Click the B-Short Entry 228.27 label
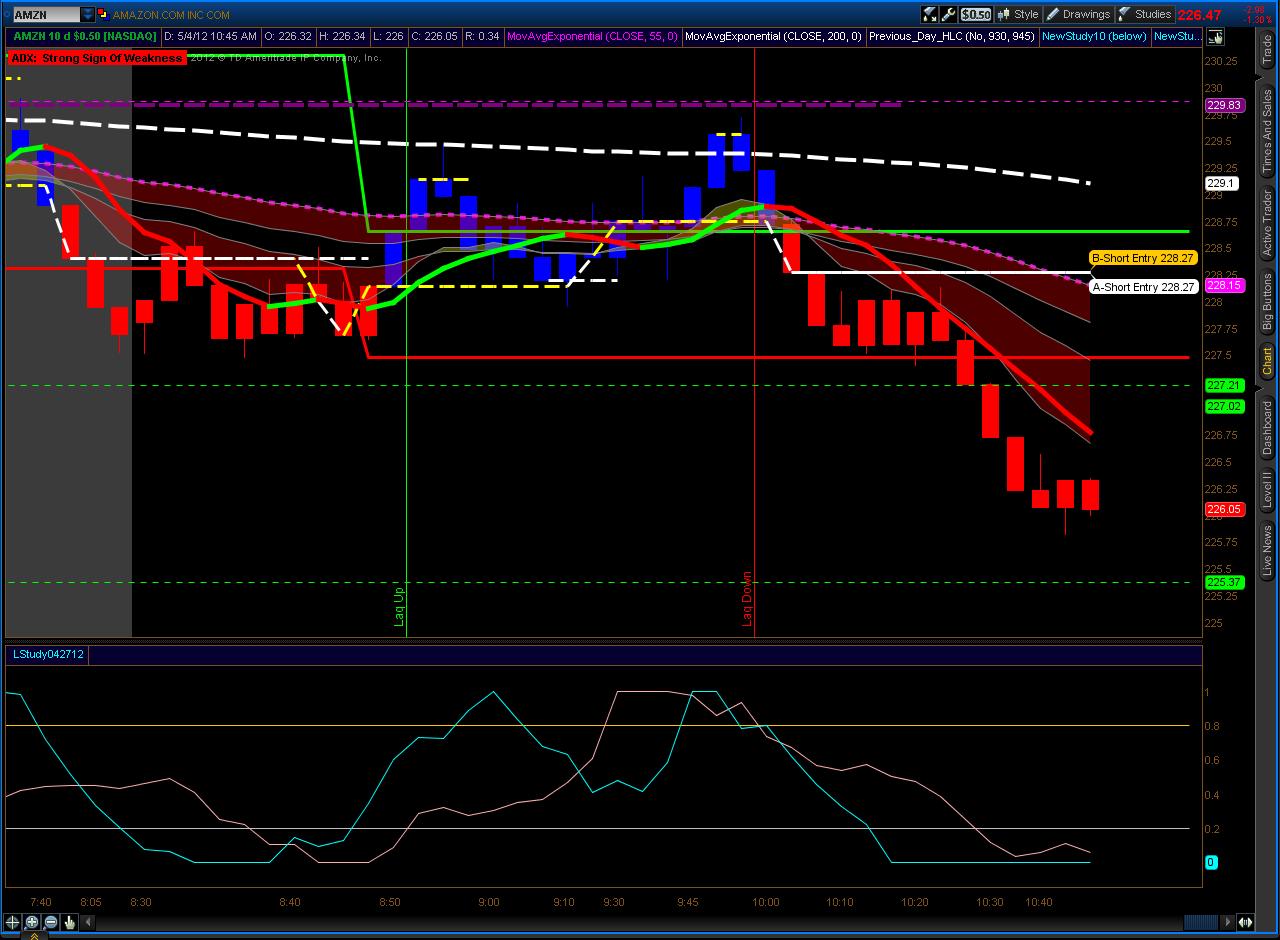Viewport: 1280px width, 940px height. [x=1143, y=258]
